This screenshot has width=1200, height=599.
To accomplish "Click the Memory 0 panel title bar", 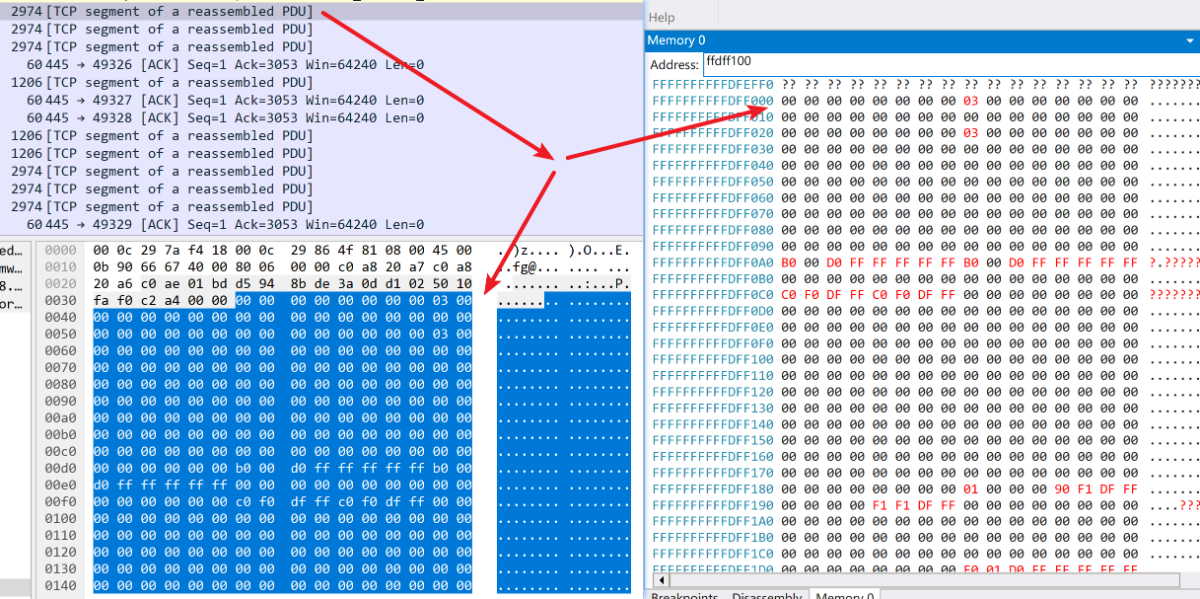I will click(922, 40).
